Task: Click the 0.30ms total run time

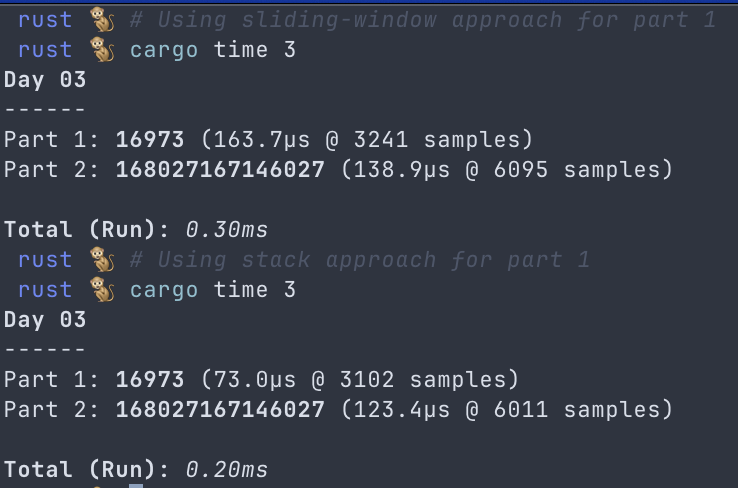Action: tap(227, 230)
